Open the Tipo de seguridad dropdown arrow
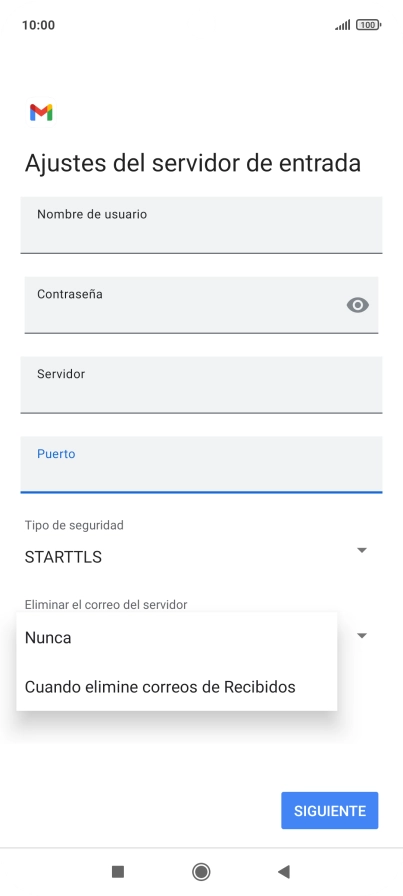The width and height of the screenshot is (403, 896). pos(361,550)
